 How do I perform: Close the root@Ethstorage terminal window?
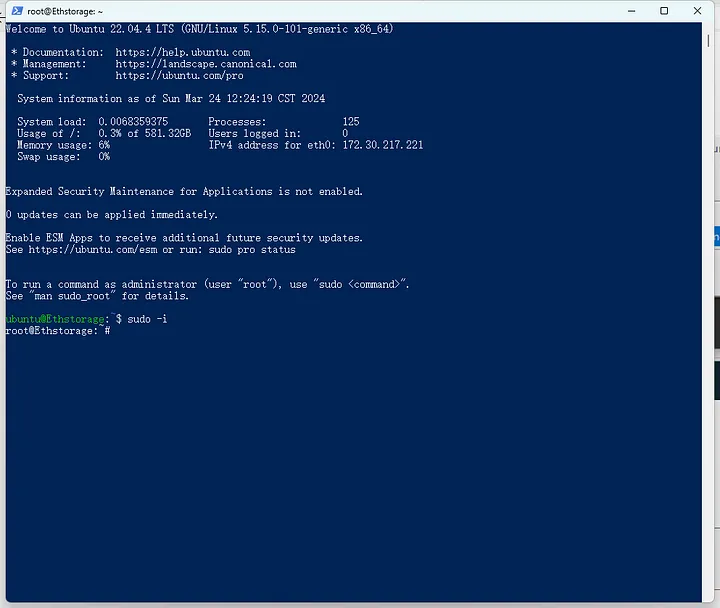pyautogui.click(x=697, y=11)
